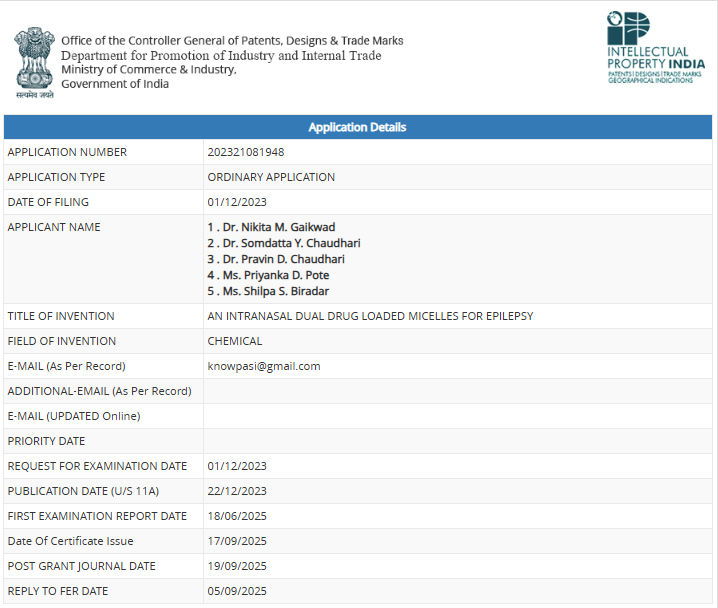The image size is (718, 608).
Task: Click the APPLICANT NAME label
Action: (54, 227)
